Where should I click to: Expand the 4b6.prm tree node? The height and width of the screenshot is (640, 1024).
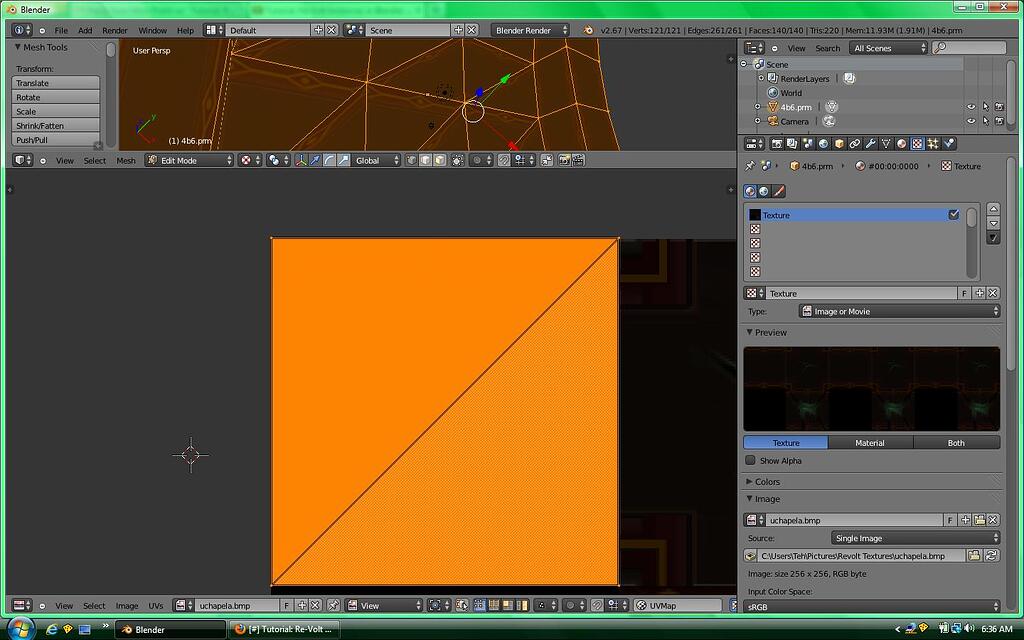[758, 106]
